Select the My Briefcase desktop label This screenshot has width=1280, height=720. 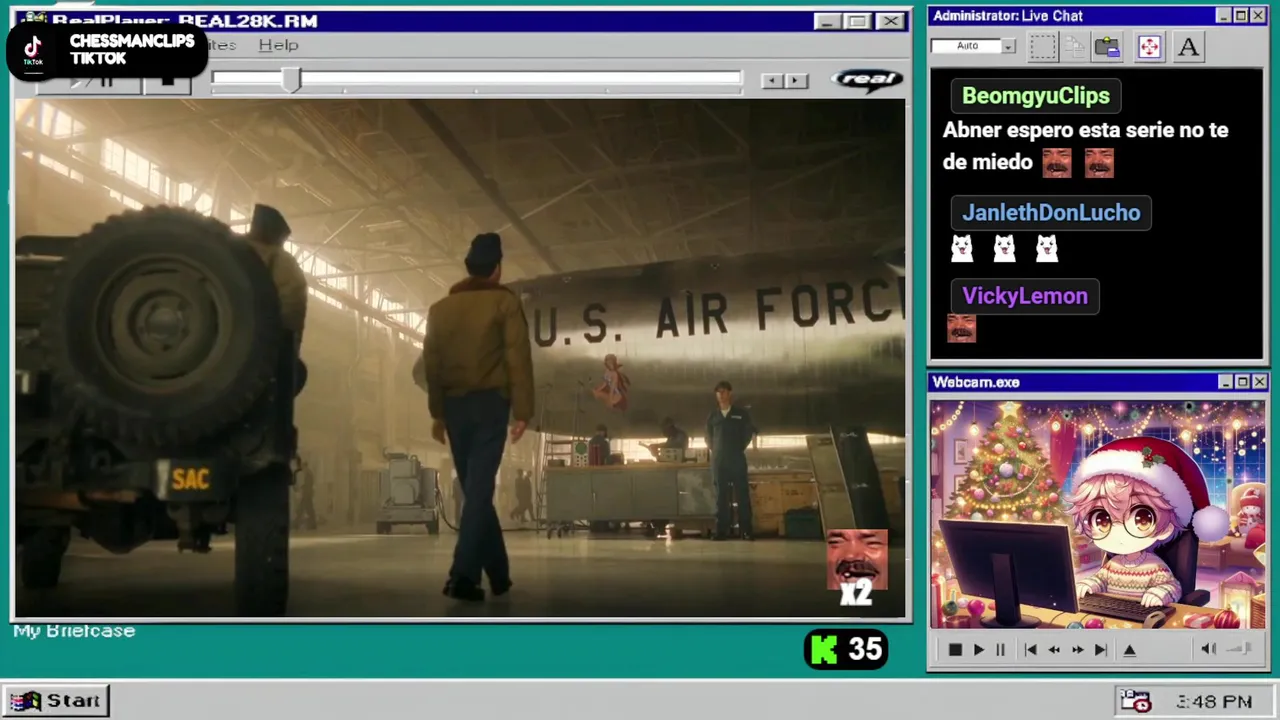coord(74,631)
